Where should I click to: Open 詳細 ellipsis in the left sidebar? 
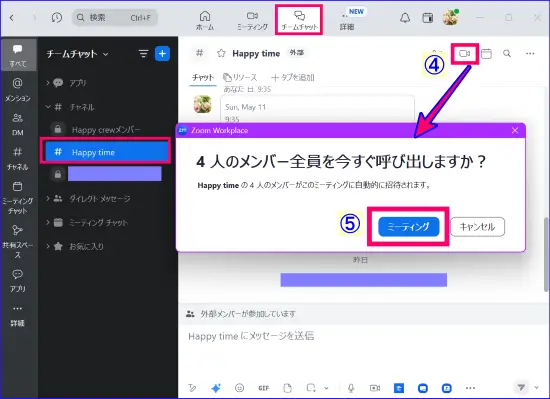[18, 316]
